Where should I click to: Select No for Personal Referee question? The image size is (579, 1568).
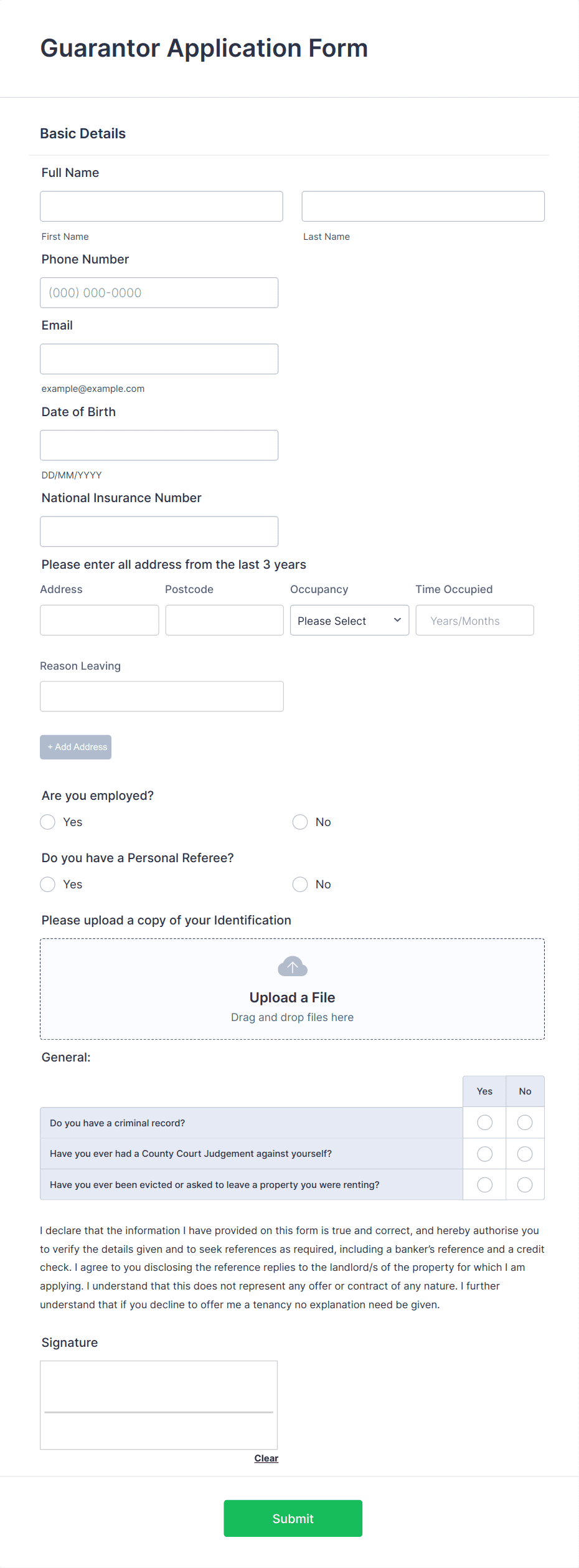pos(300,884)
